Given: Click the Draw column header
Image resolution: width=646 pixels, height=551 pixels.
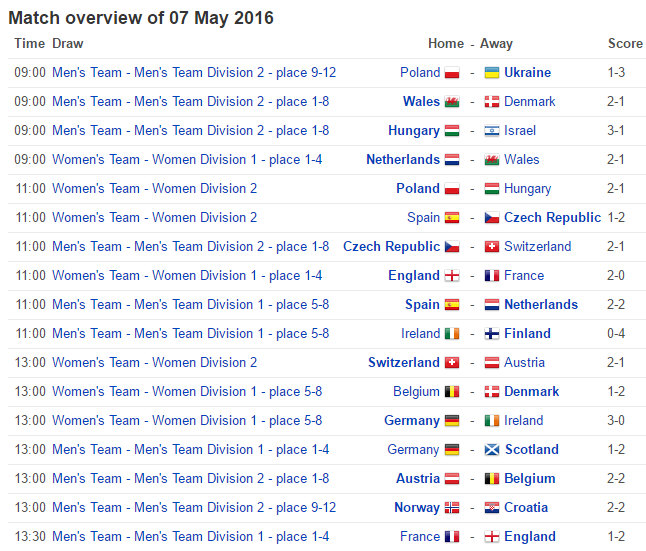Looking at the screenshot, I should pyautogui.click(x=68, y=44).
